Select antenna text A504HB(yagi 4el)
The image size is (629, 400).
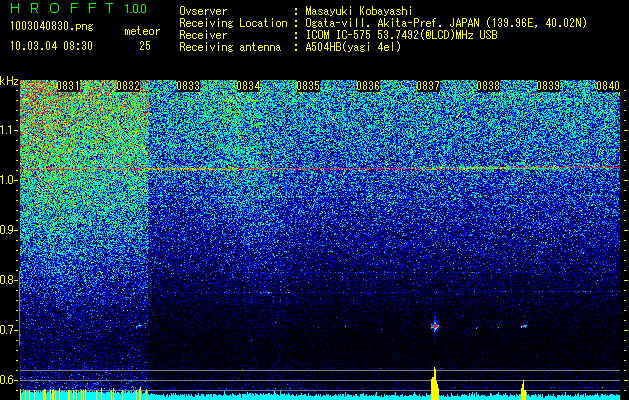point(353,47)
